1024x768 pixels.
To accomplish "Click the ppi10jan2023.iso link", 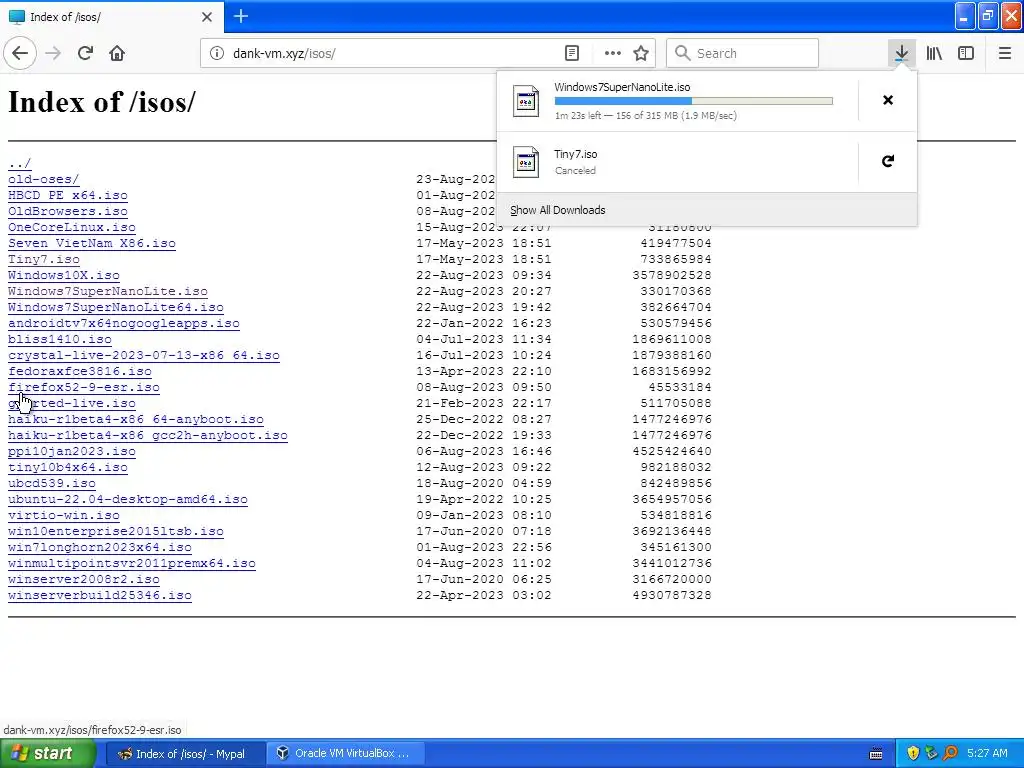I will pyautogui.click(x=72, y=451).
